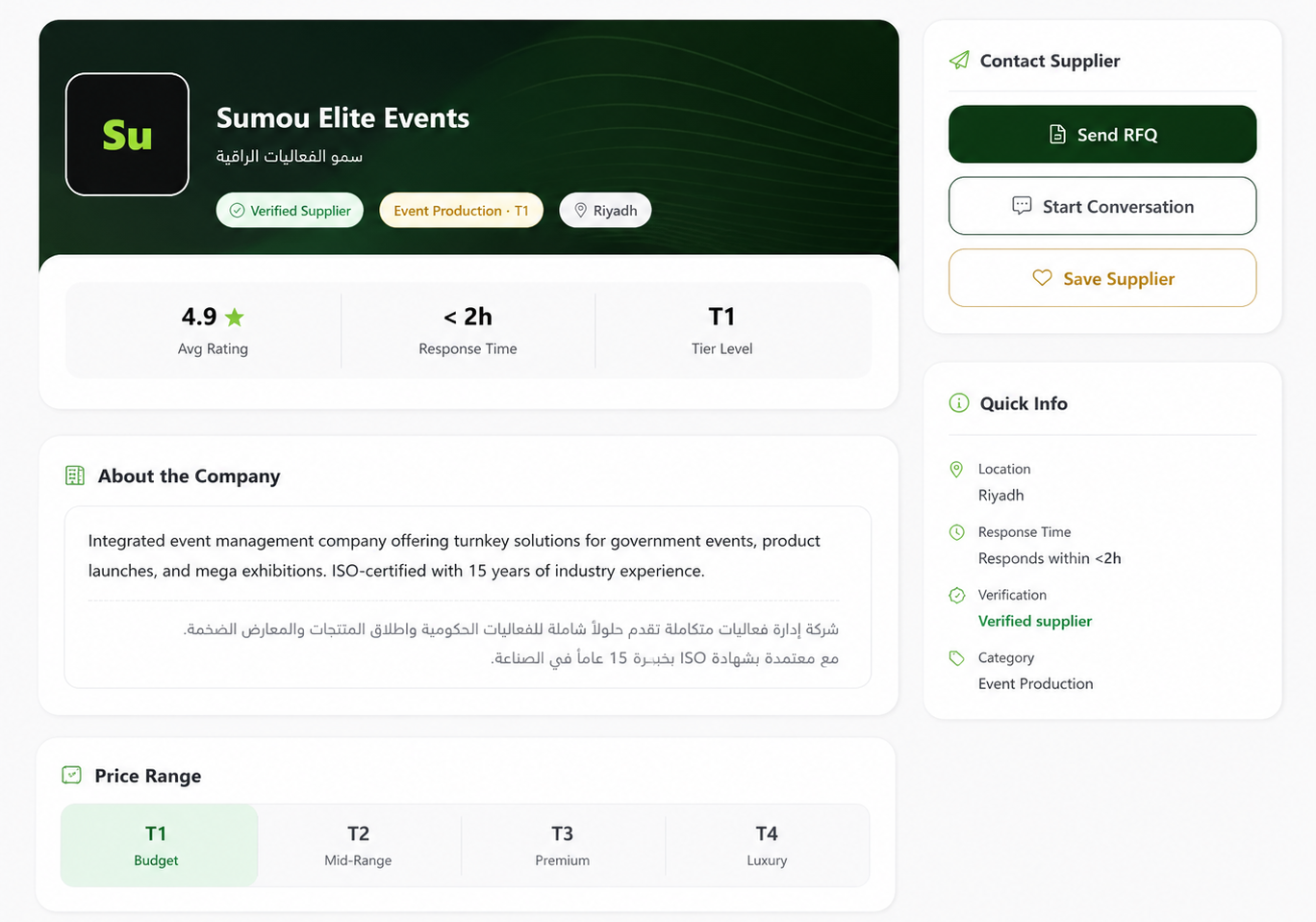Click the tag icon next to Category
The width and height of the screenshot is (1316, 922).
point(956,658)
